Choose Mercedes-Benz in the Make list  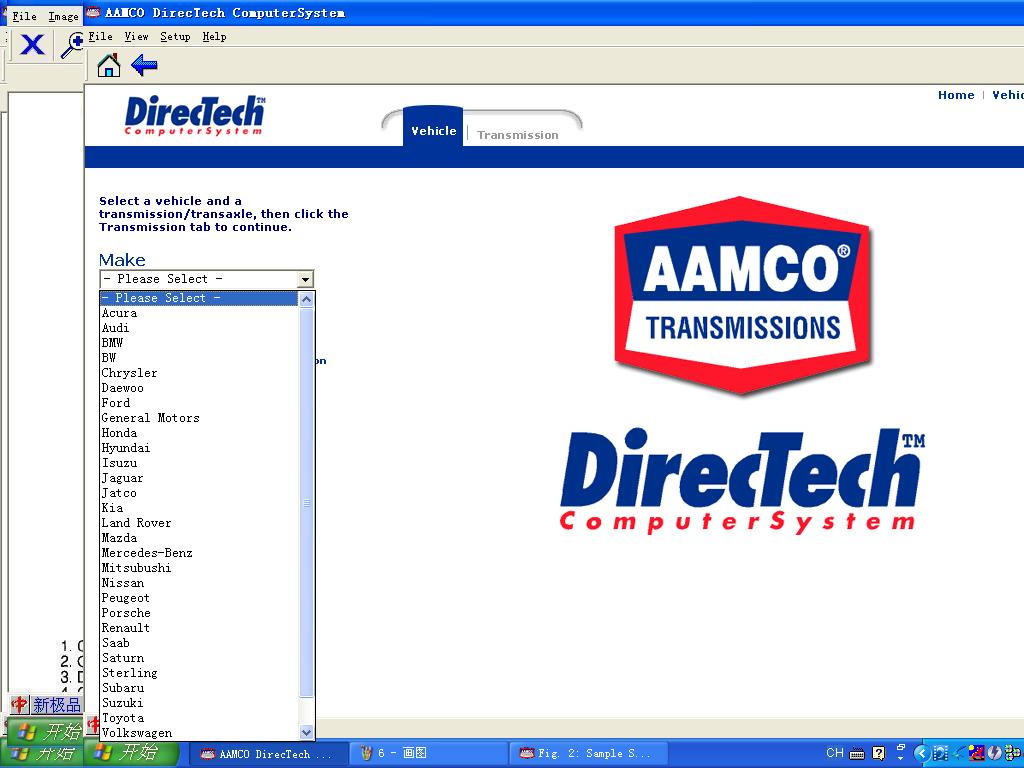point(147,553)
